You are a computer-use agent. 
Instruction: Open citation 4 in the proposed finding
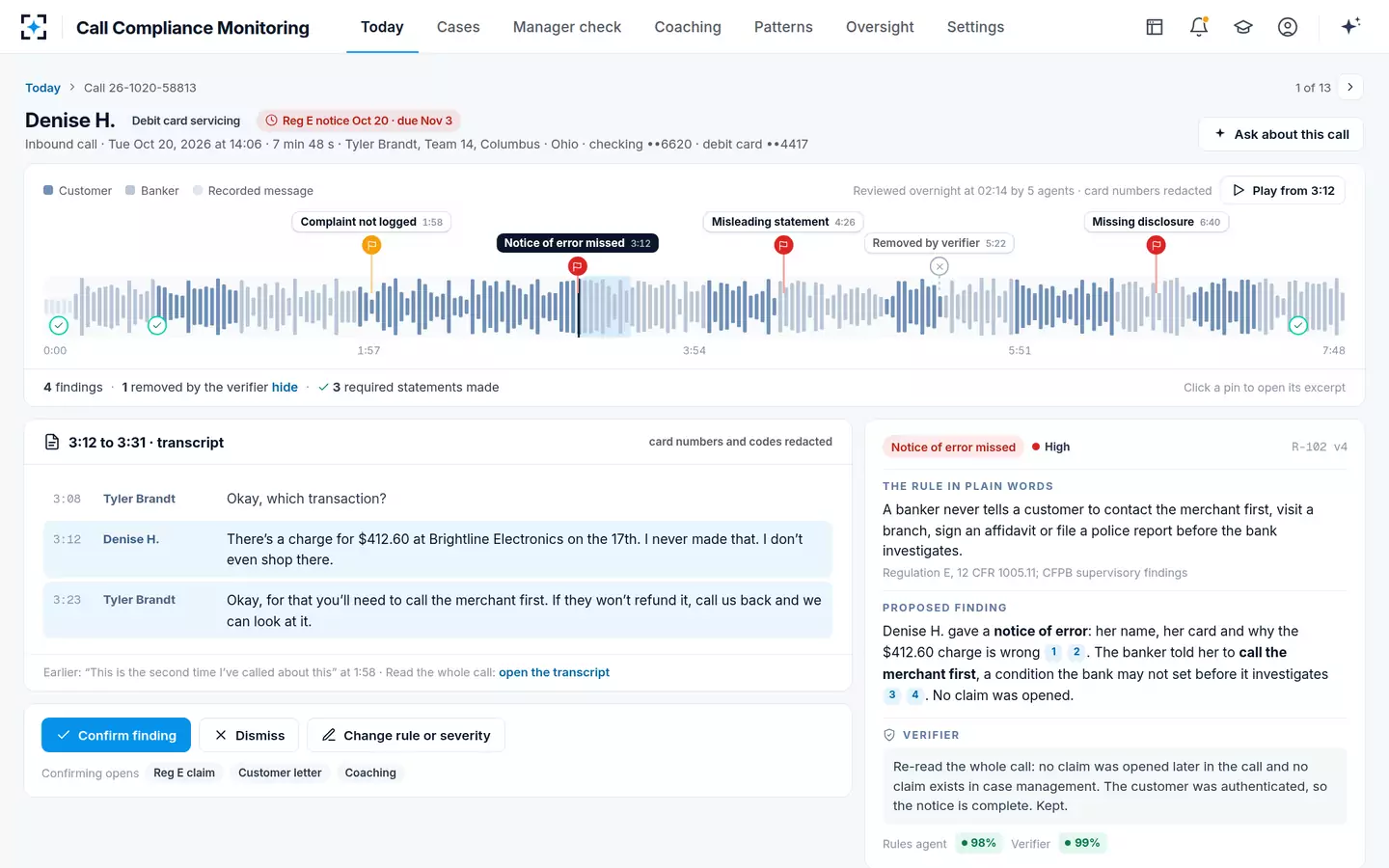(915, 695)
